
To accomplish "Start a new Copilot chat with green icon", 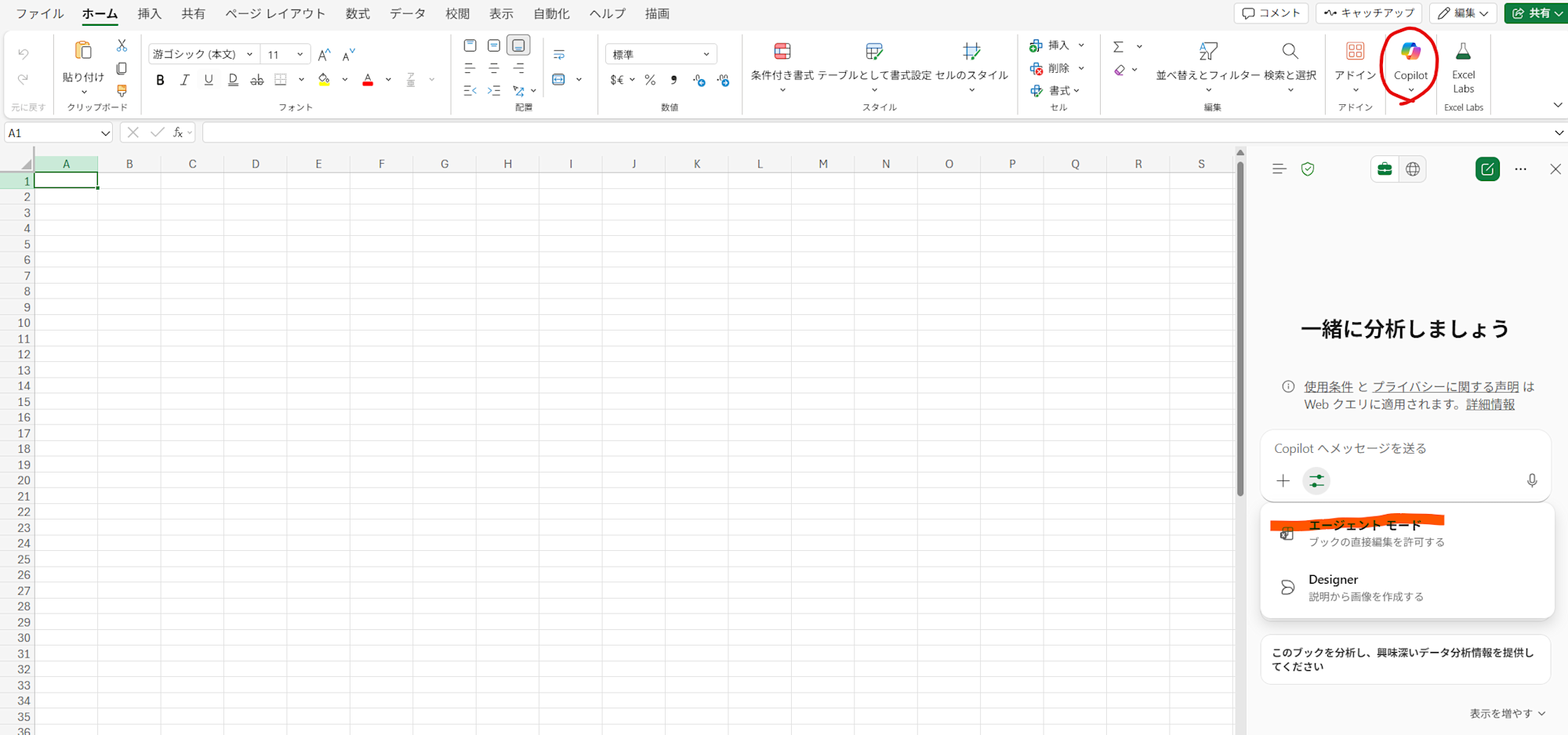I will click(x=1487, y=169).
